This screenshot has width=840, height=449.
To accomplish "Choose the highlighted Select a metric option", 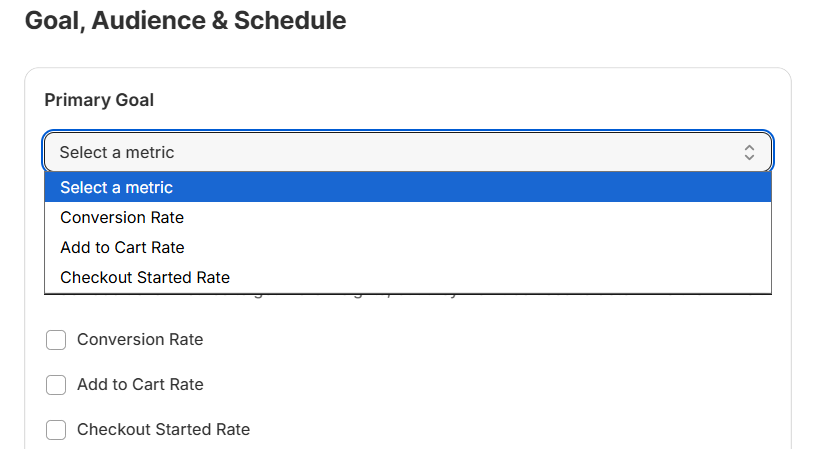I will [x=116, y=187].
